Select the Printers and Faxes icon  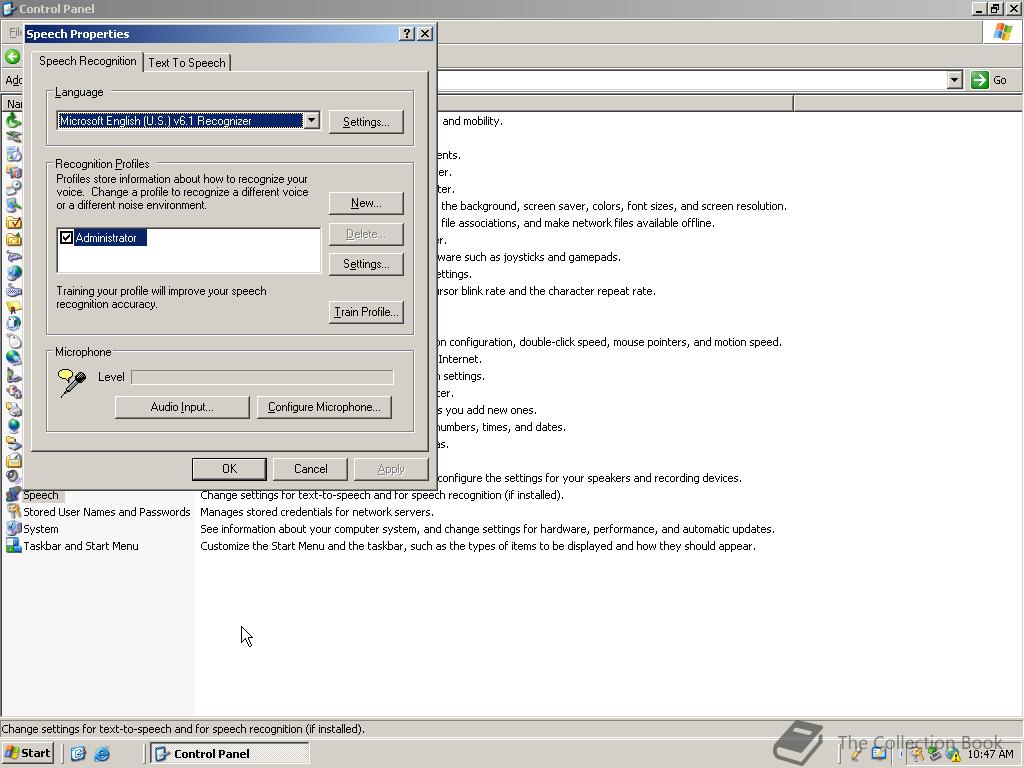(x=13, y=409)
